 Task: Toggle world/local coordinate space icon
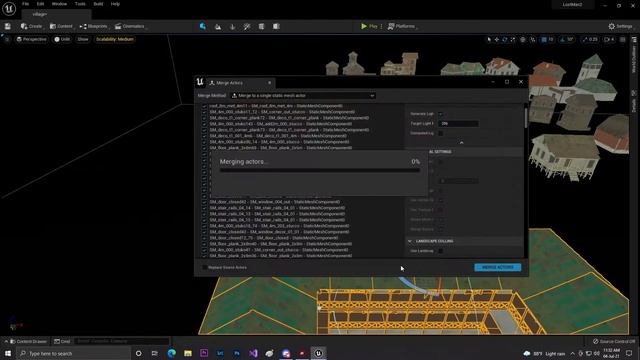pos(523,40)
